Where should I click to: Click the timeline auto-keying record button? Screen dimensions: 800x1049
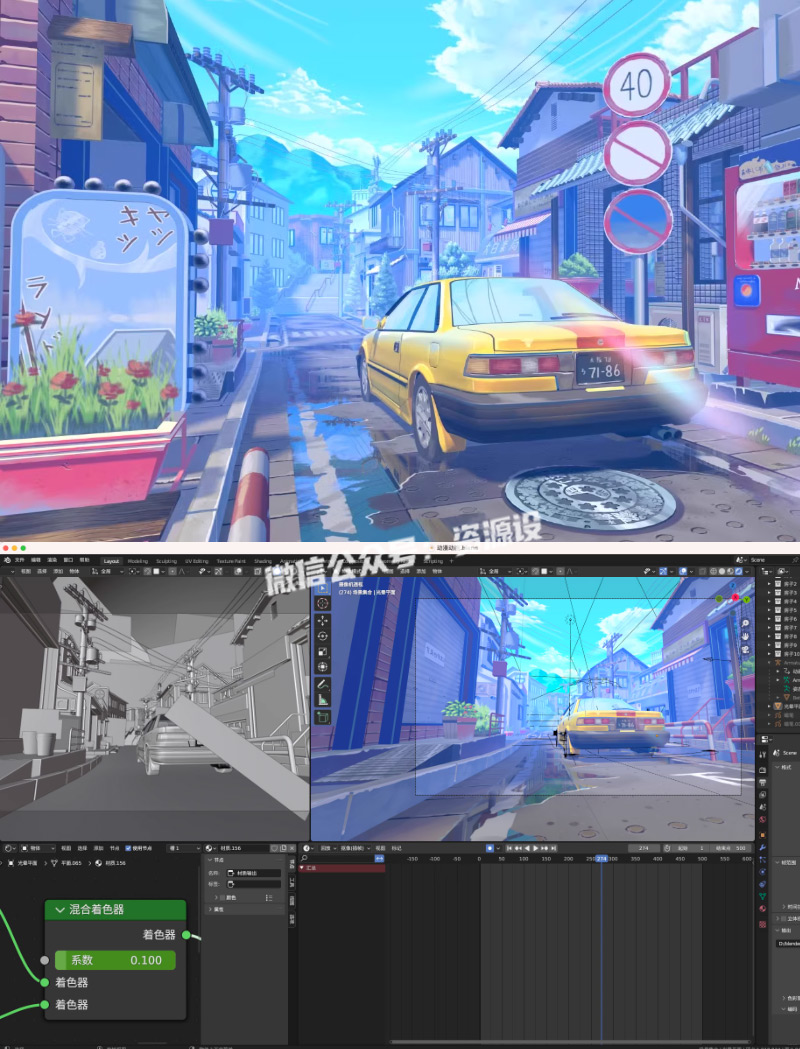490,848
